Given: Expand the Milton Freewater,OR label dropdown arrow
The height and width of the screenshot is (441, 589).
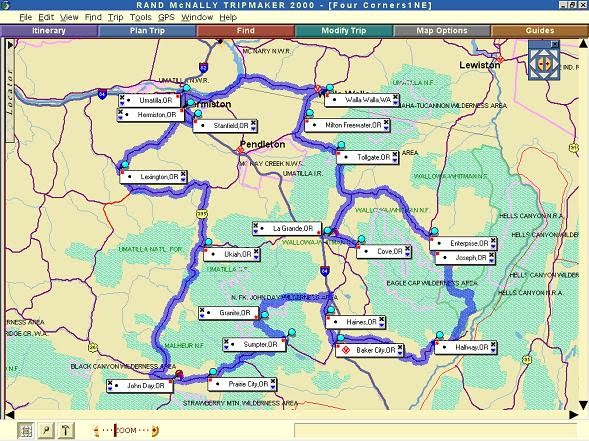Looking at the screenshot, I should click(386, 128).
